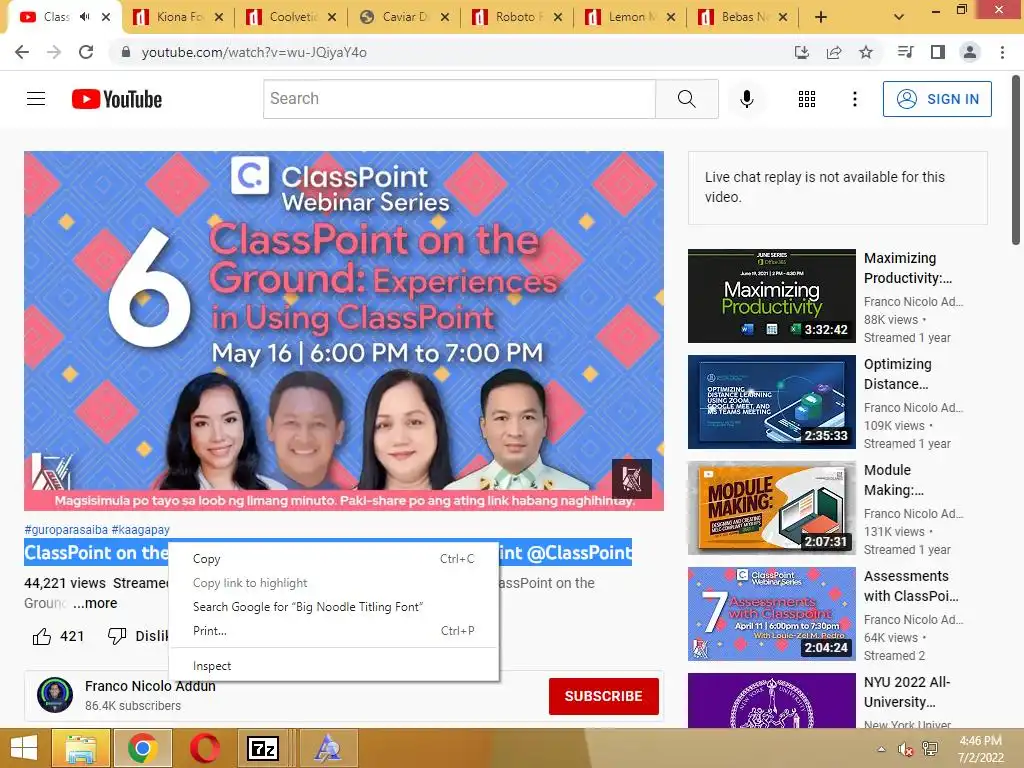Reload the current page
Image resolution: width=1024 pixels, height=768 pixels.
click(x=86, y=52)
